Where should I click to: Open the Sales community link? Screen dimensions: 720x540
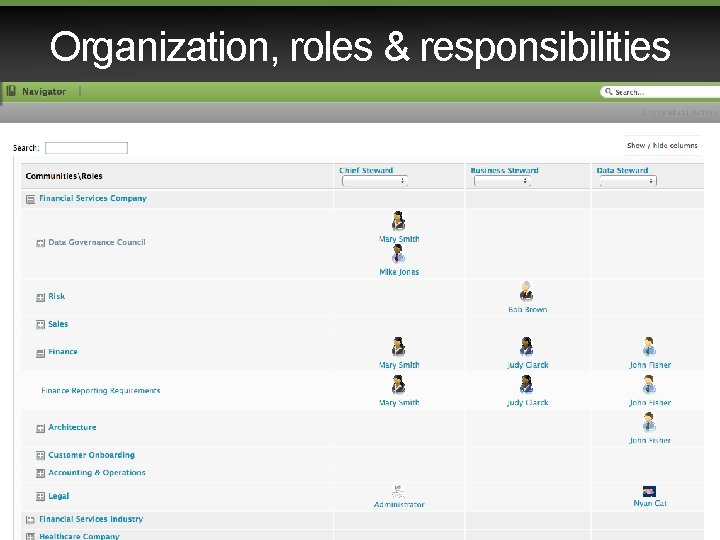pos(58,324)
